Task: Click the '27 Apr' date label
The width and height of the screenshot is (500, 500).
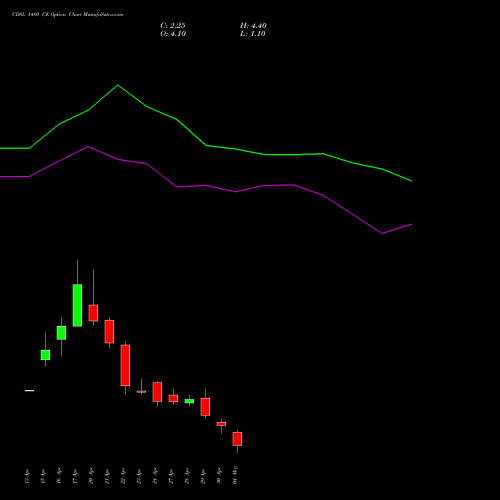Action: pos(171,476)
